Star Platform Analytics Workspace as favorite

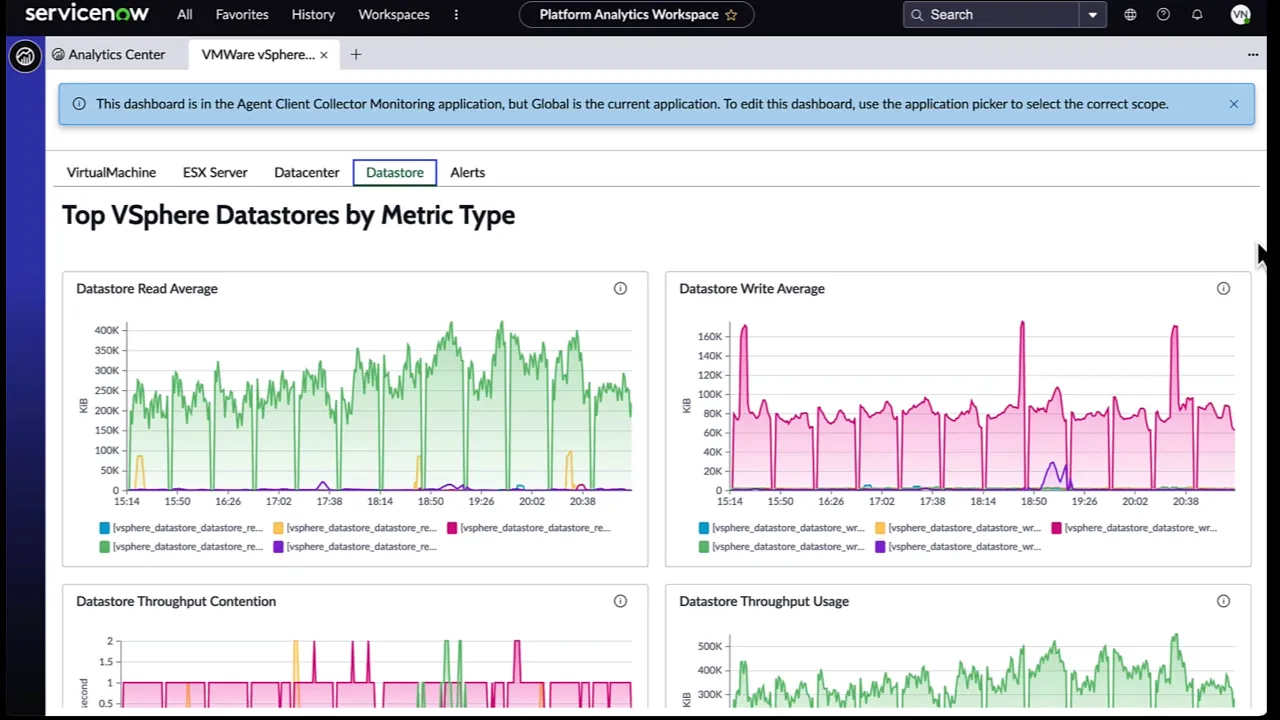click(x=731, y=14)
